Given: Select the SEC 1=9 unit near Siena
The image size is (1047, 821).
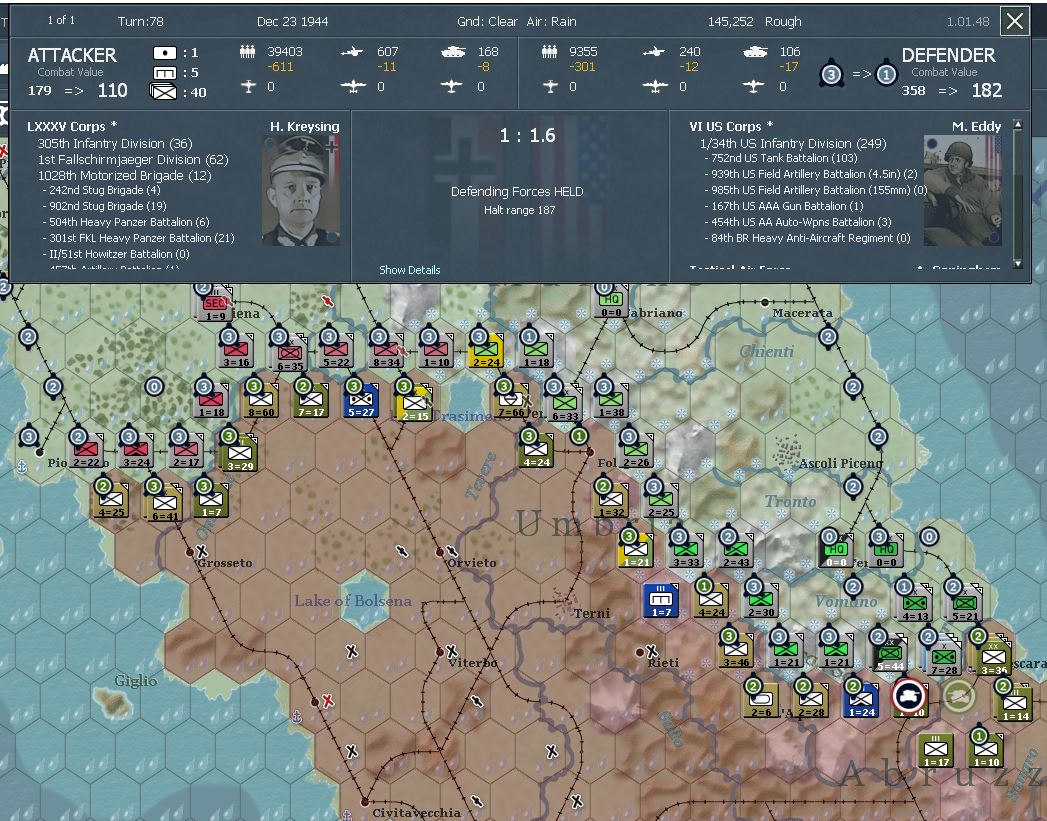Looking at the screenshot, I should (214, 304).
